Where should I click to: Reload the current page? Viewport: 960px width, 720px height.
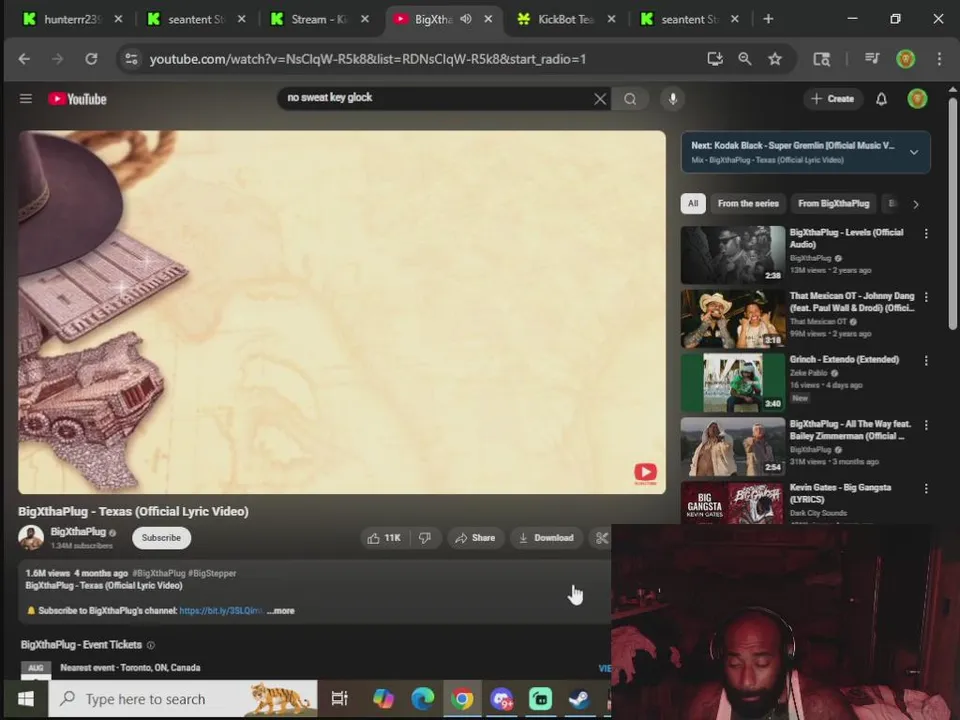(x=91, y=59)
